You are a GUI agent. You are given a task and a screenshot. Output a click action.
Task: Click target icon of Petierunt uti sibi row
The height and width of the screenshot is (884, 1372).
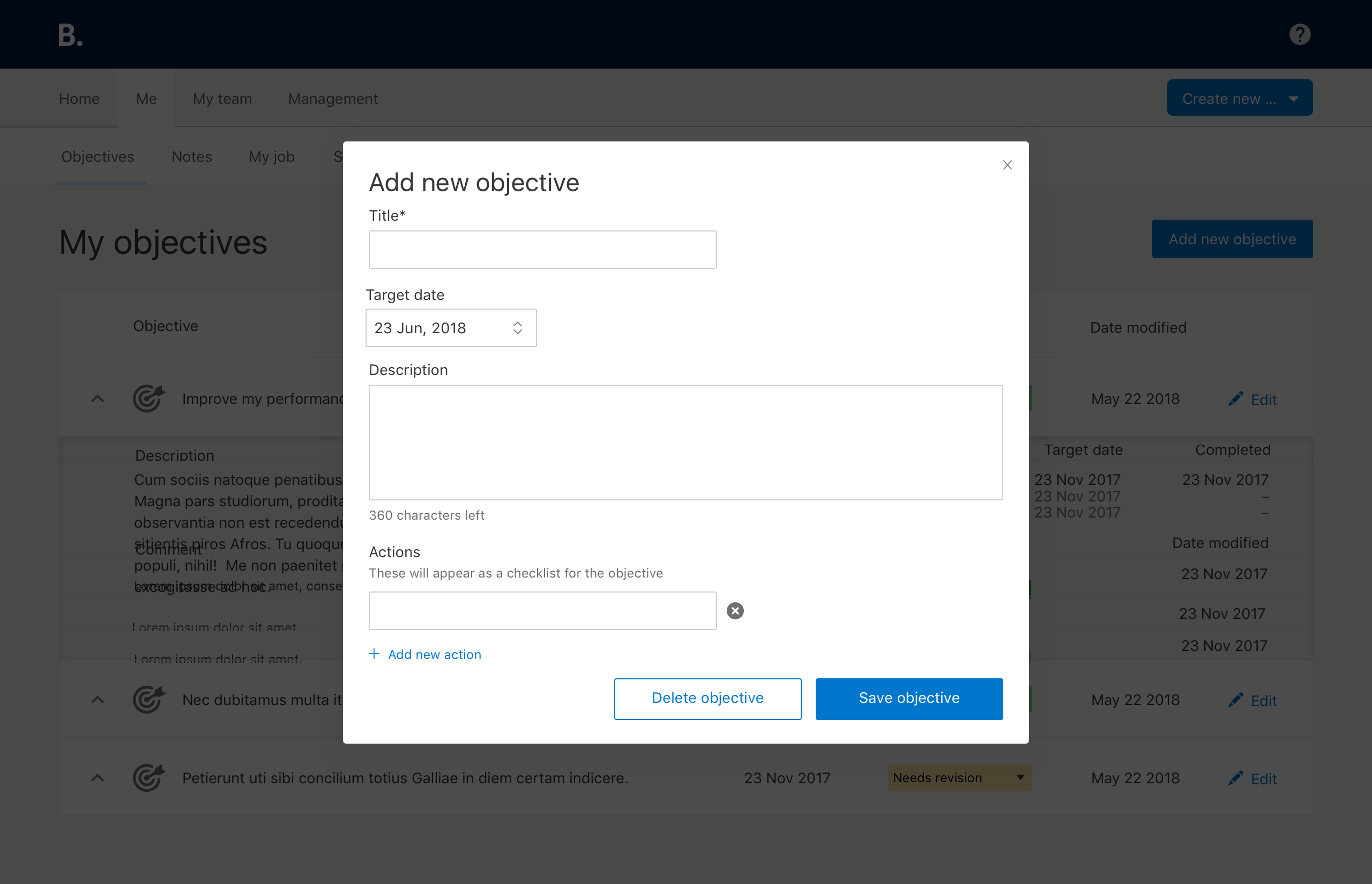pos(148,778)
